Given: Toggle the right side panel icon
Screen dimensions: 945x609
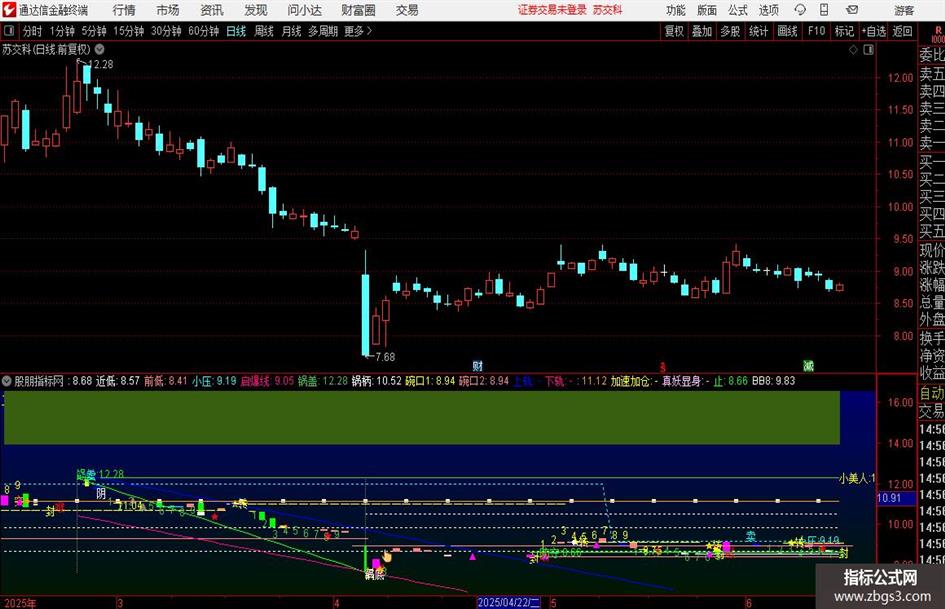Looking at the screenshot, I should pyautogui.click(x=868, y=50).
